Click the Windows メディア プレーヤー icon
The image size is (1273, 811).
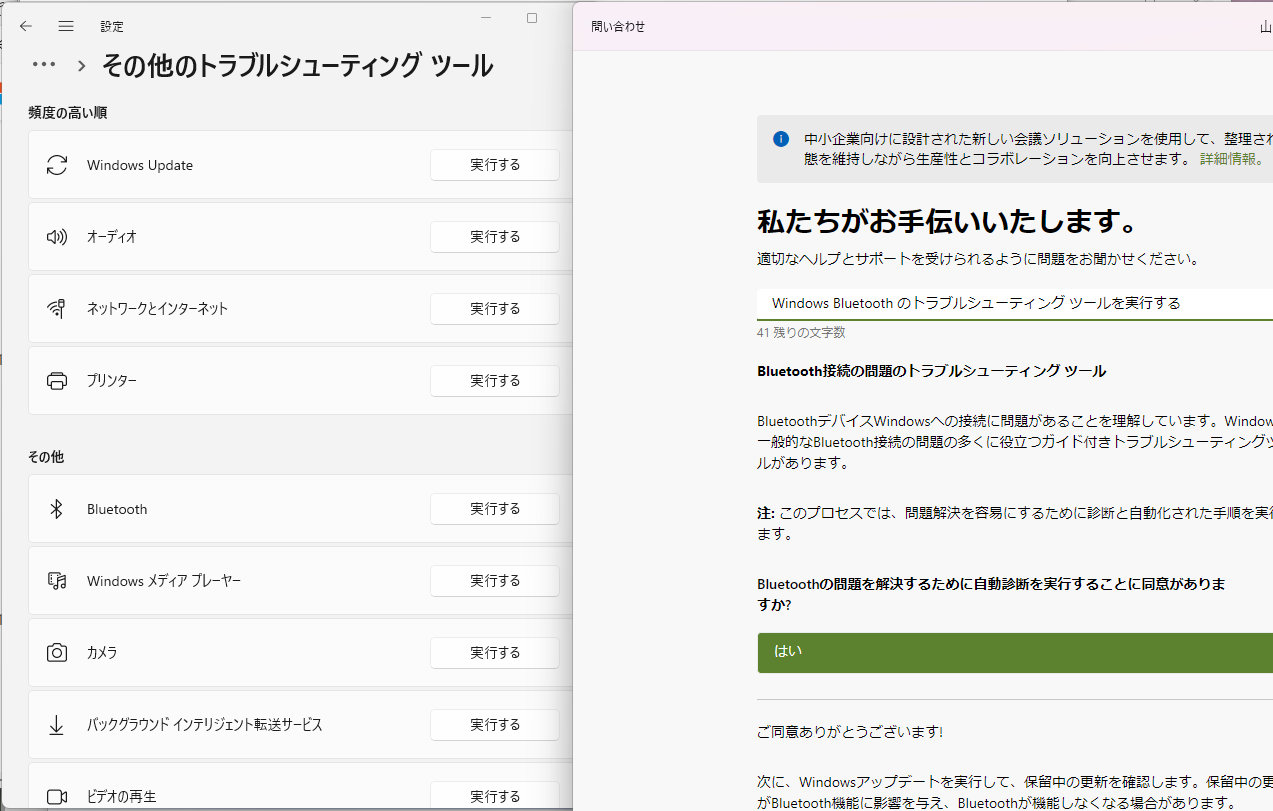coord(56,581)
